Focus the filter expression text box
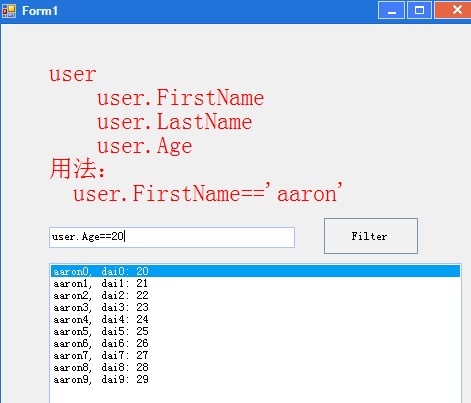This screenshot has width=471, height=403. [172, 237]
